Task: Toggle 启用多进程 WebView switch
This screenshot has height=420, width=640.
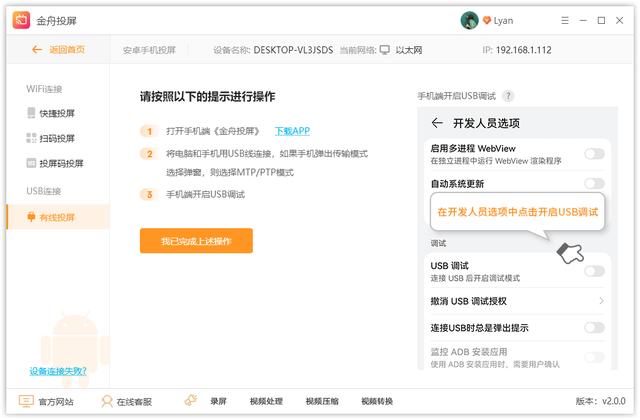Action: 594,154
